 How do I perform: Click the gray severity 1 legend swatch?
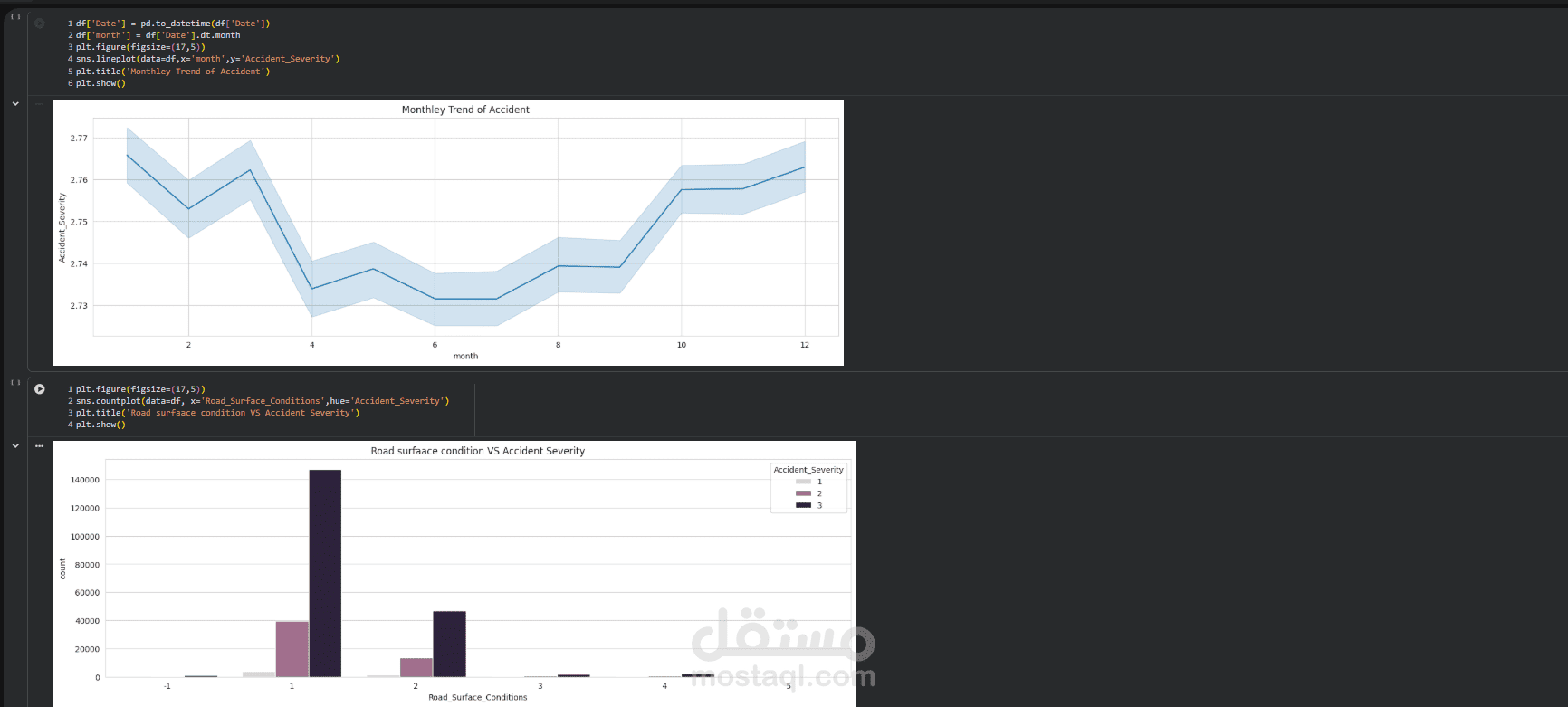(803, 482)
